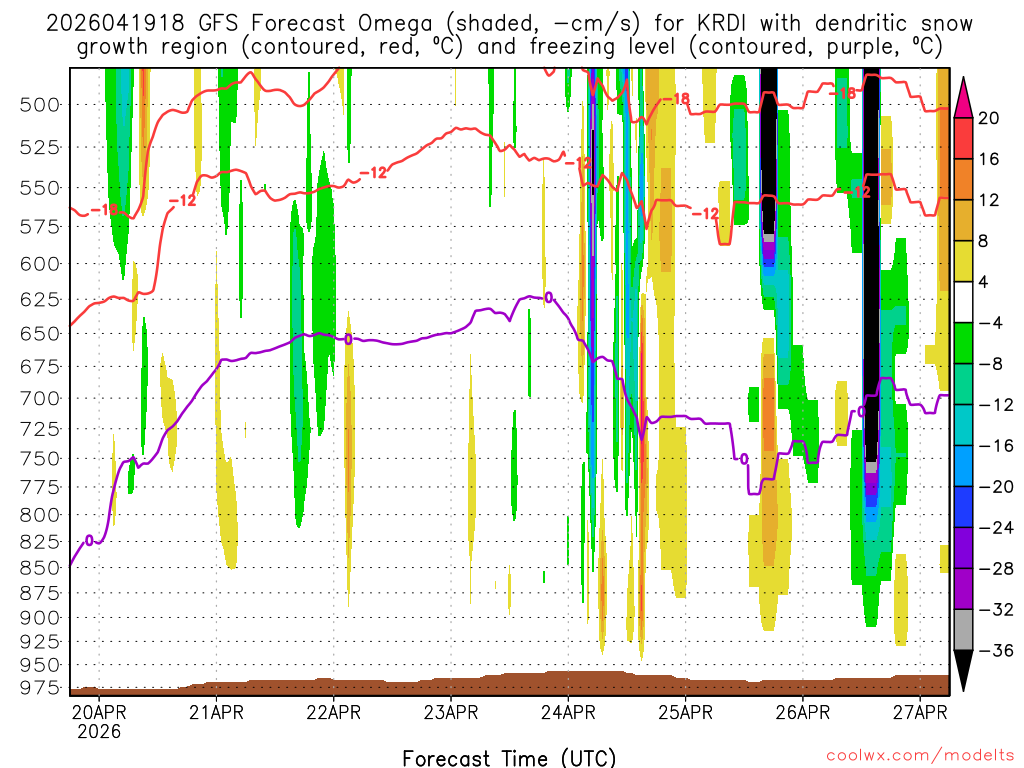Click the coolwx.com/modelts link text
The width and height of the screenshot is (1024, 768).
click(x=920, y=755)
